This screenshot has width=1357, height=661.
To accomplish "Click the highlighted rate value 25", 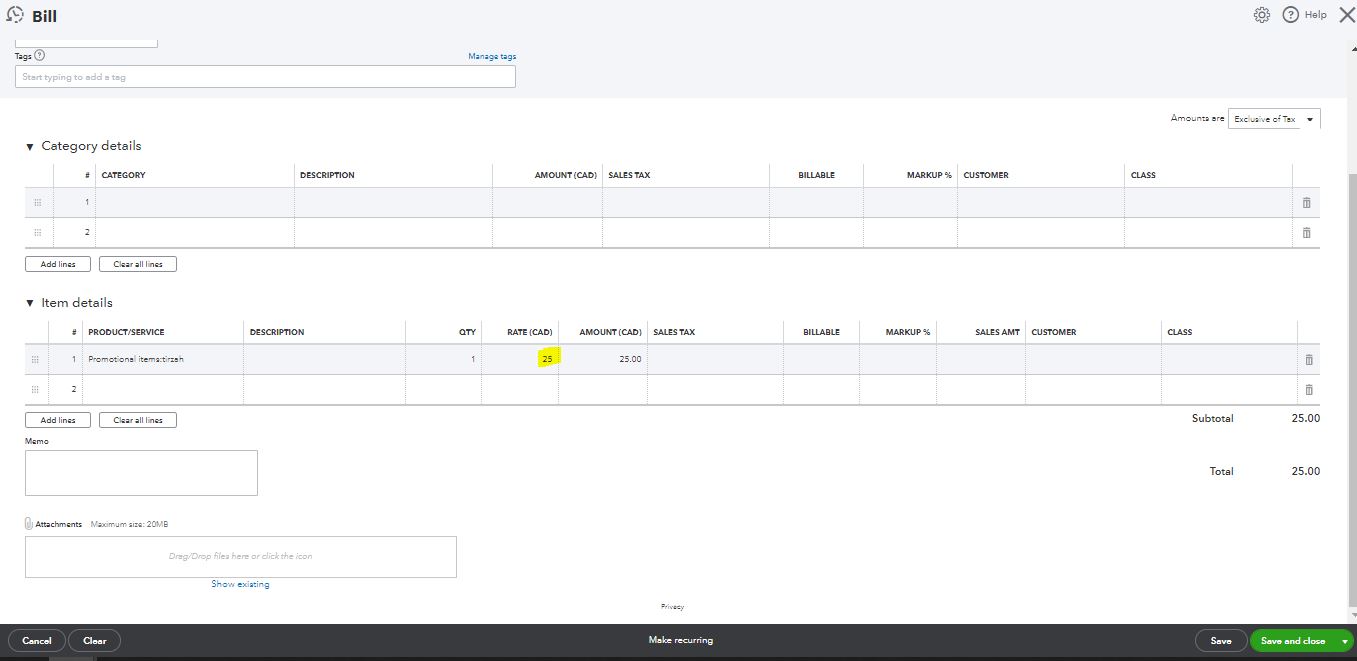I will 547,359.
